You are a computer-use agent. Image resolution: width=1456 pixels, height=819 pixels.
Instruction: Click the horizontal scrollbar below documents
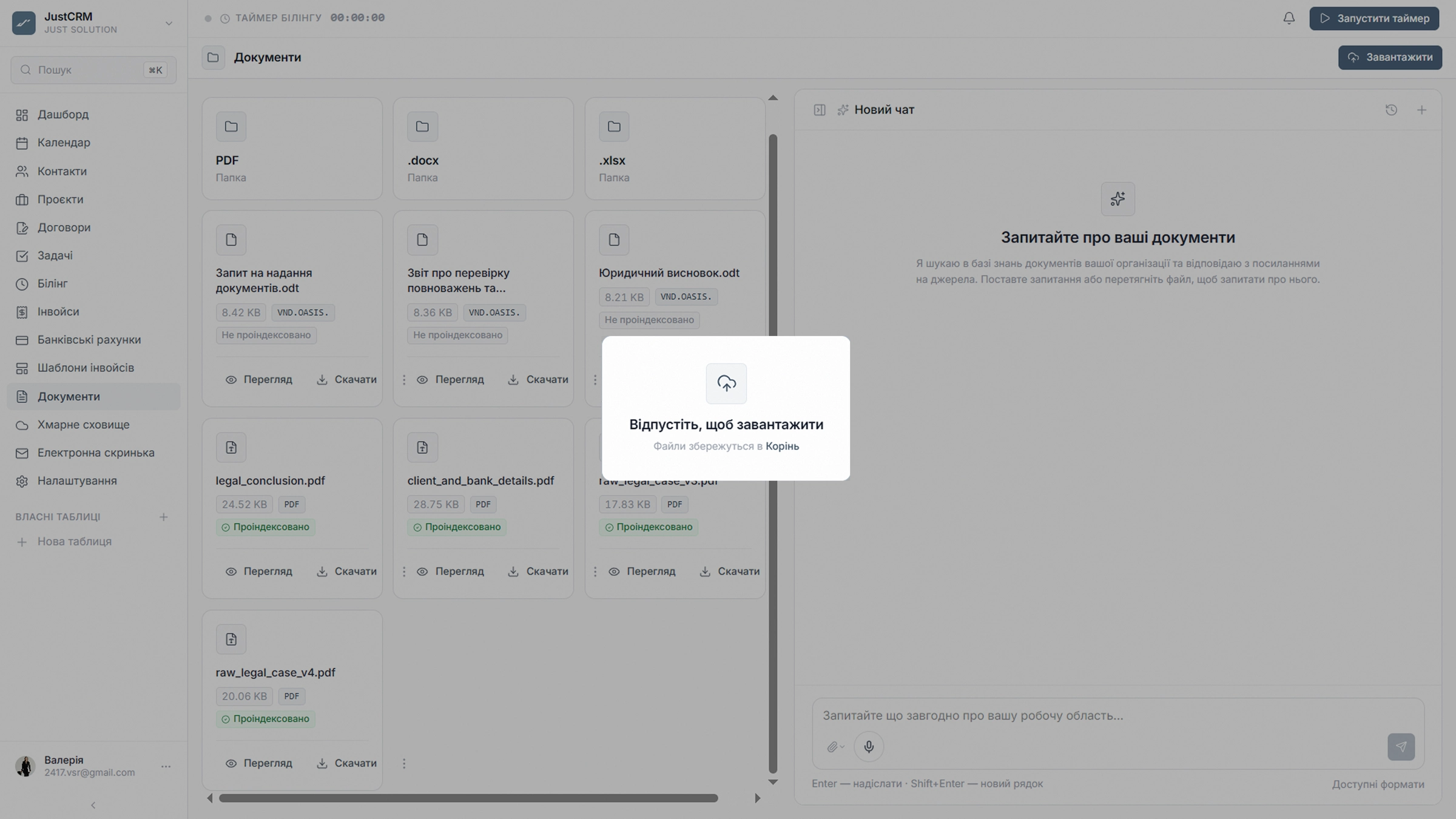468,798
